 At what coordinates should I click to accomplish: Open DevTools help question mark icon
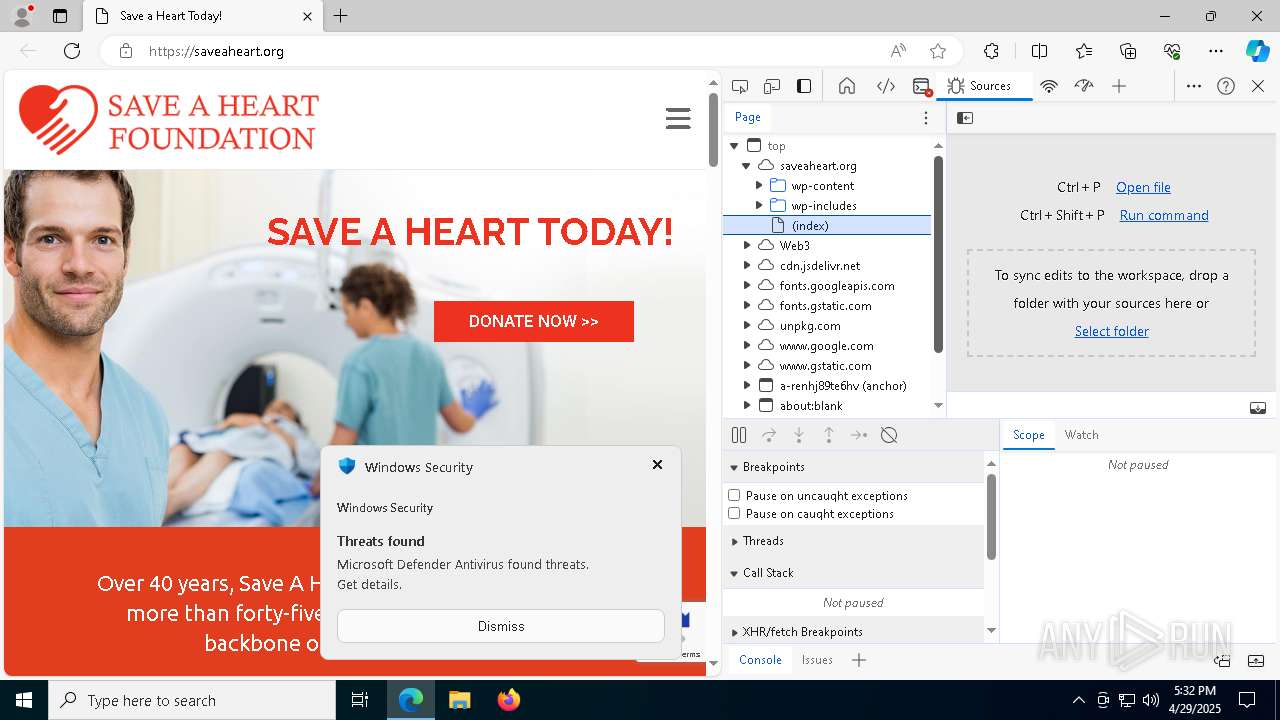(x=1226, y=86)
